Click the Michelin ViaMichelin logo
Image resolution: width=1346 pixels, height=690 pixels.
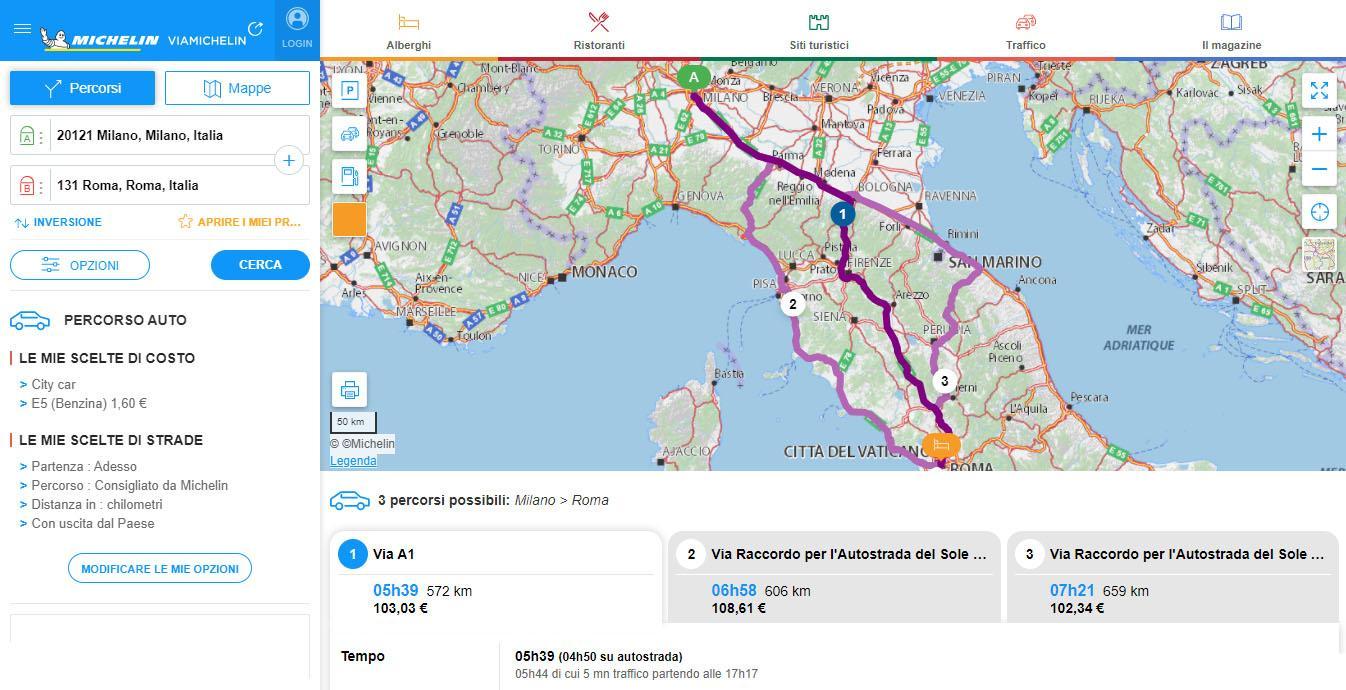pos(143,39)
